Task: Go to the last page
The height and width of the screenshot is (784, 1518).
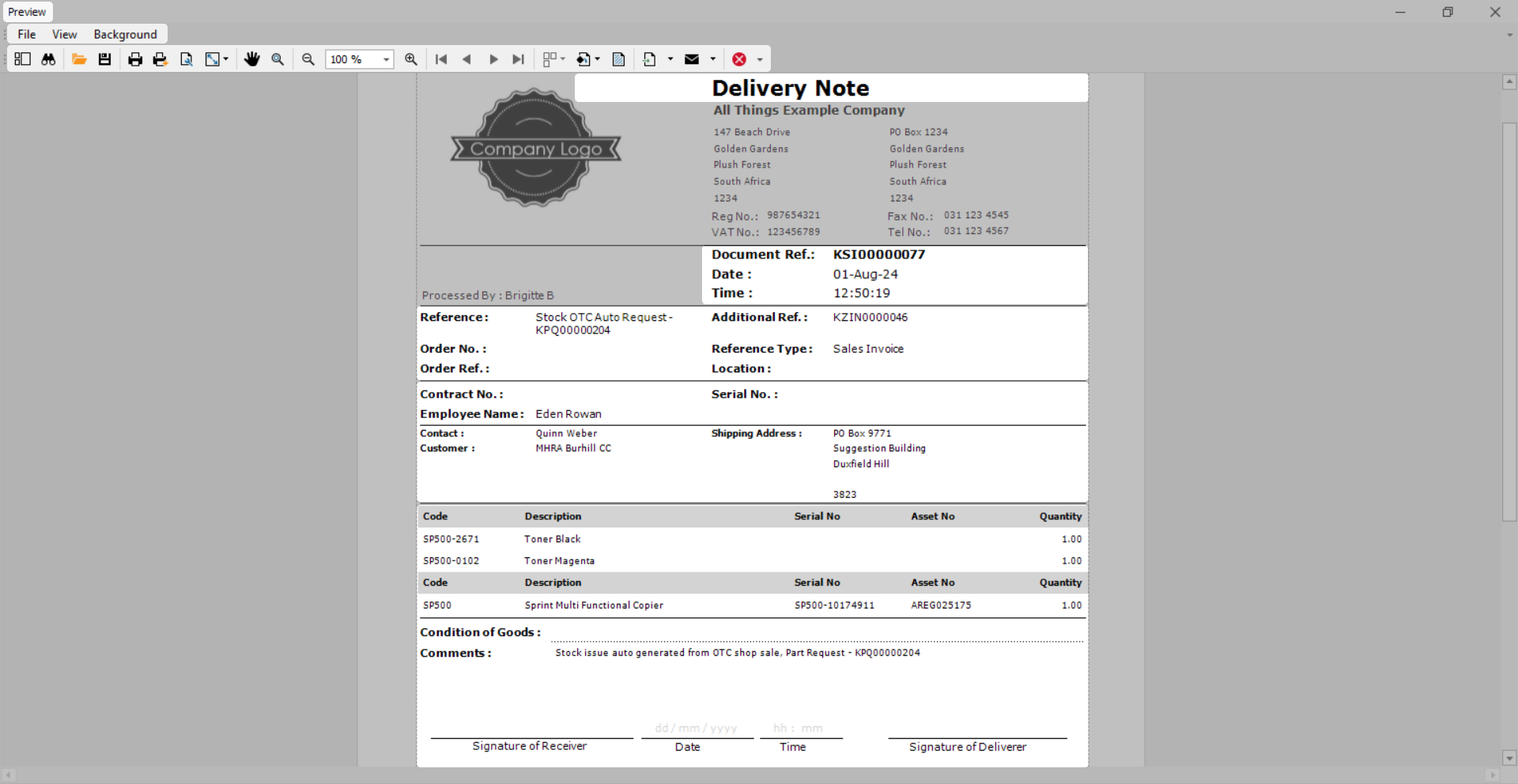Action: pos(519,59)
